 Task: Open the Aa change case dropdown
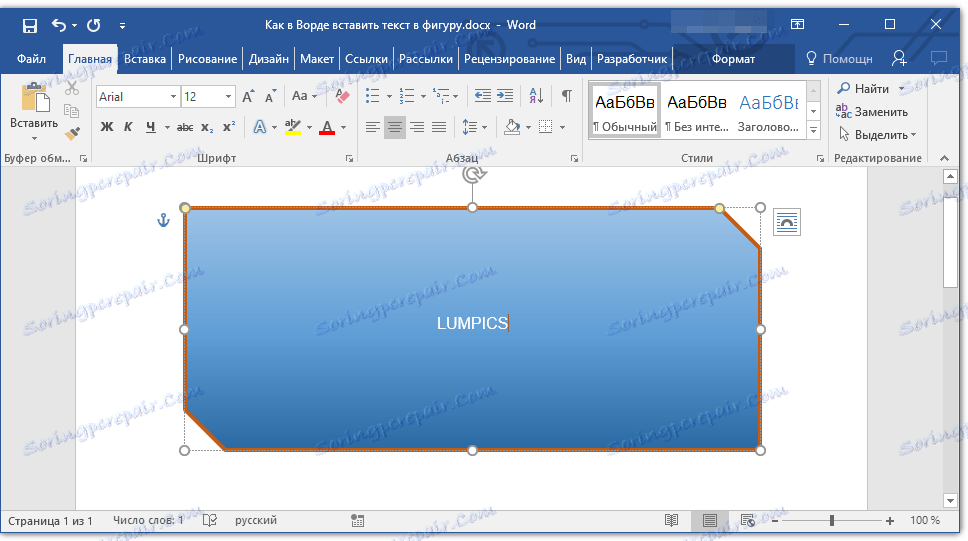pyautogui.click(x=304, y=96)
